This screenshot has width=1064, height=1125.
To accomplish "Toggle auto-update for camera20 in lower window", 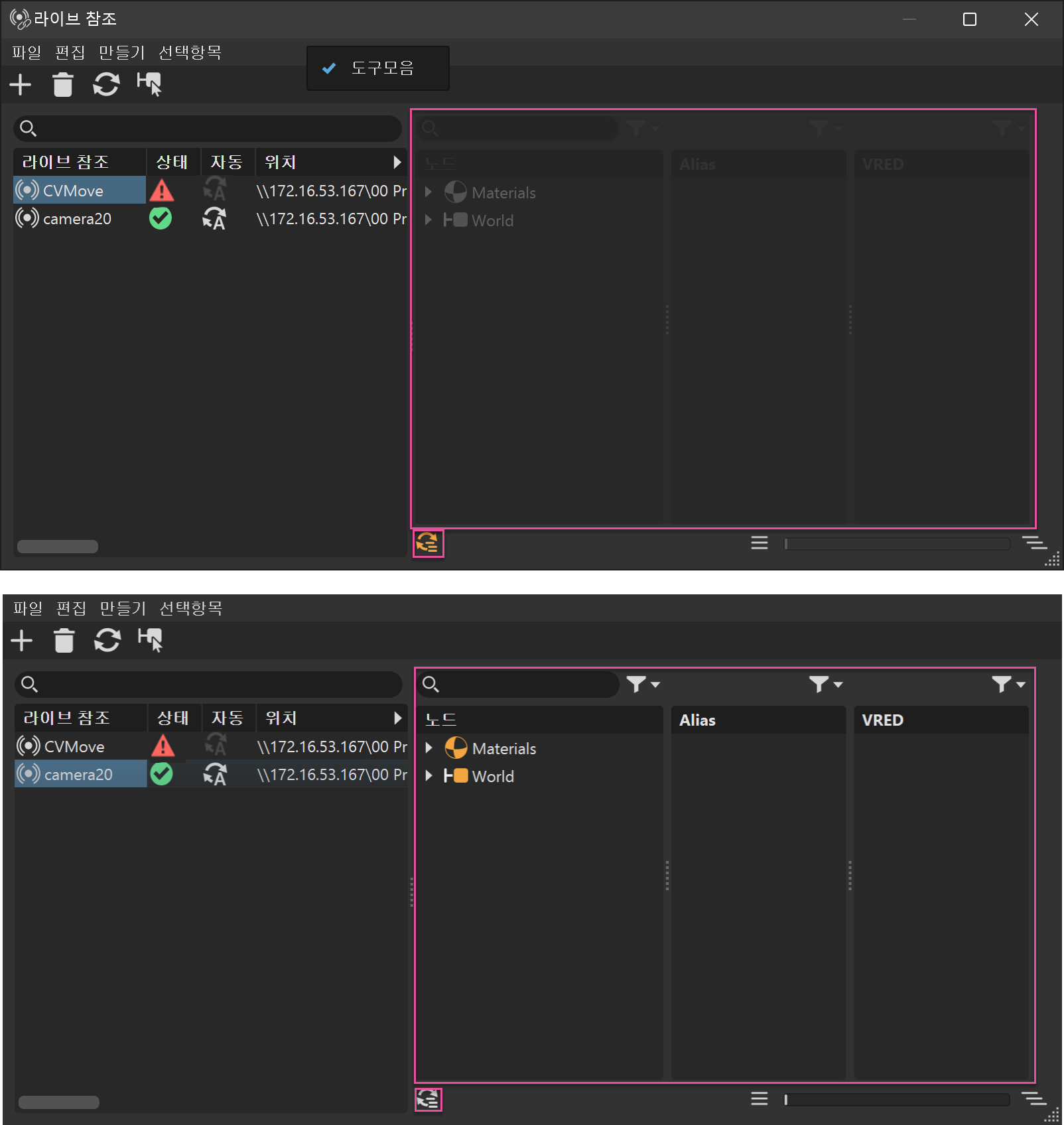I will click(216, 774).
